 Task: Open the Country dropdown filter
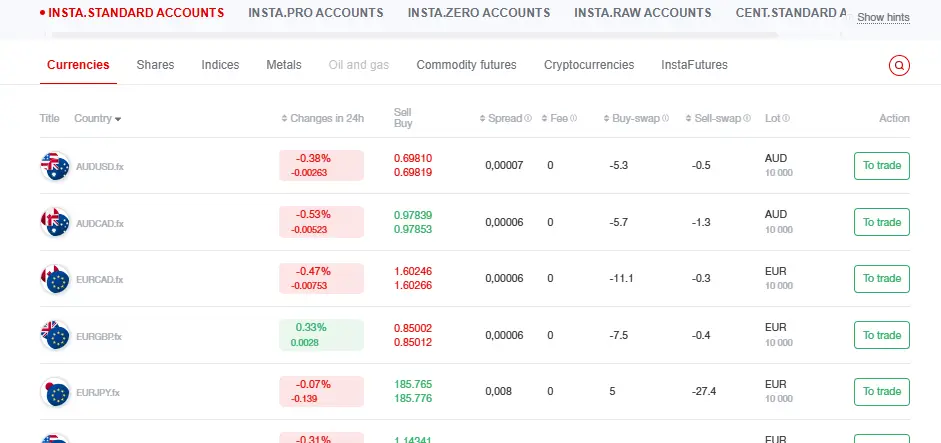(x=98, y=118)
